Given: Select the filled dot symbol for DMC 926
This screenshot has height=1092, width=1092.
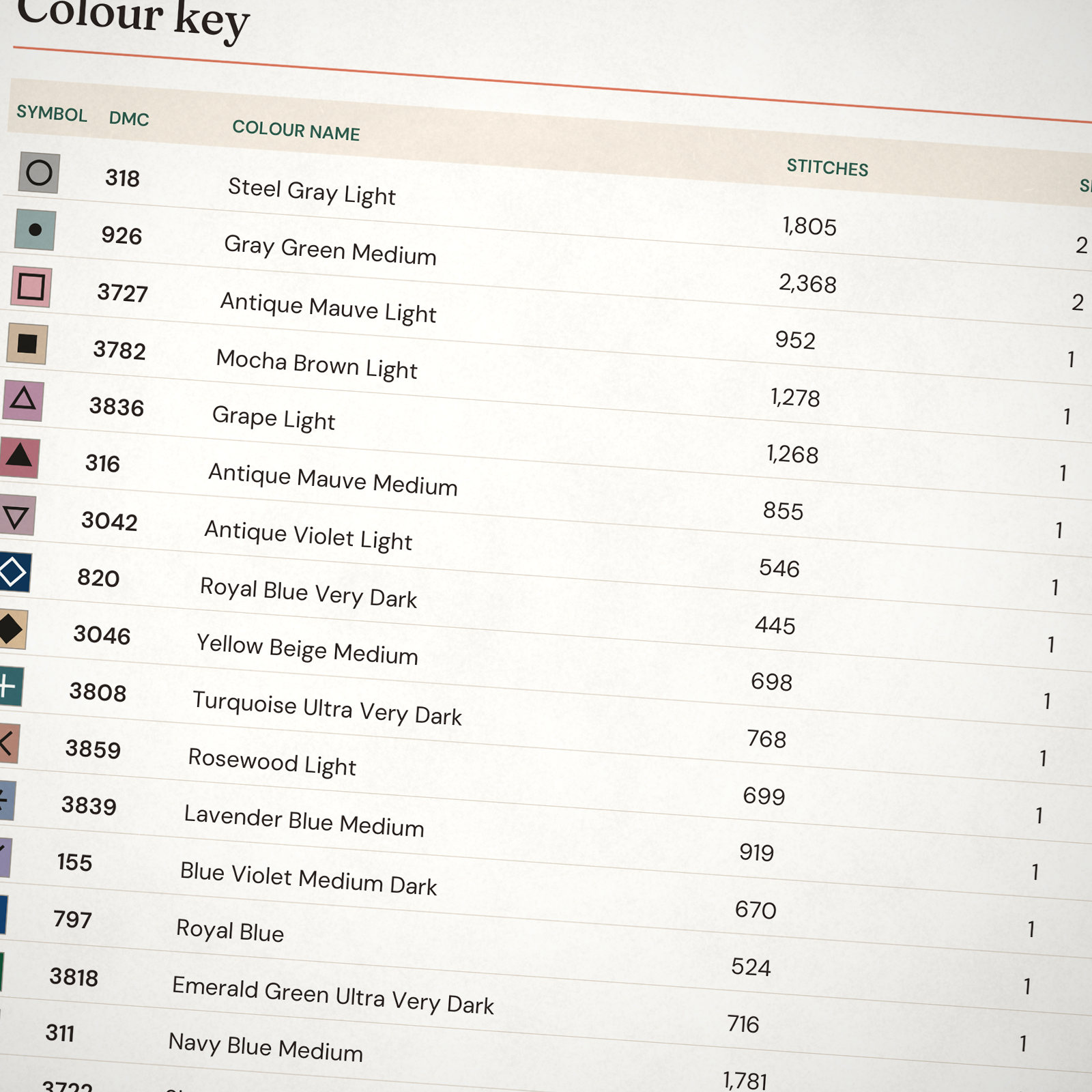Looking at the screenshot, I should (35, 230).
